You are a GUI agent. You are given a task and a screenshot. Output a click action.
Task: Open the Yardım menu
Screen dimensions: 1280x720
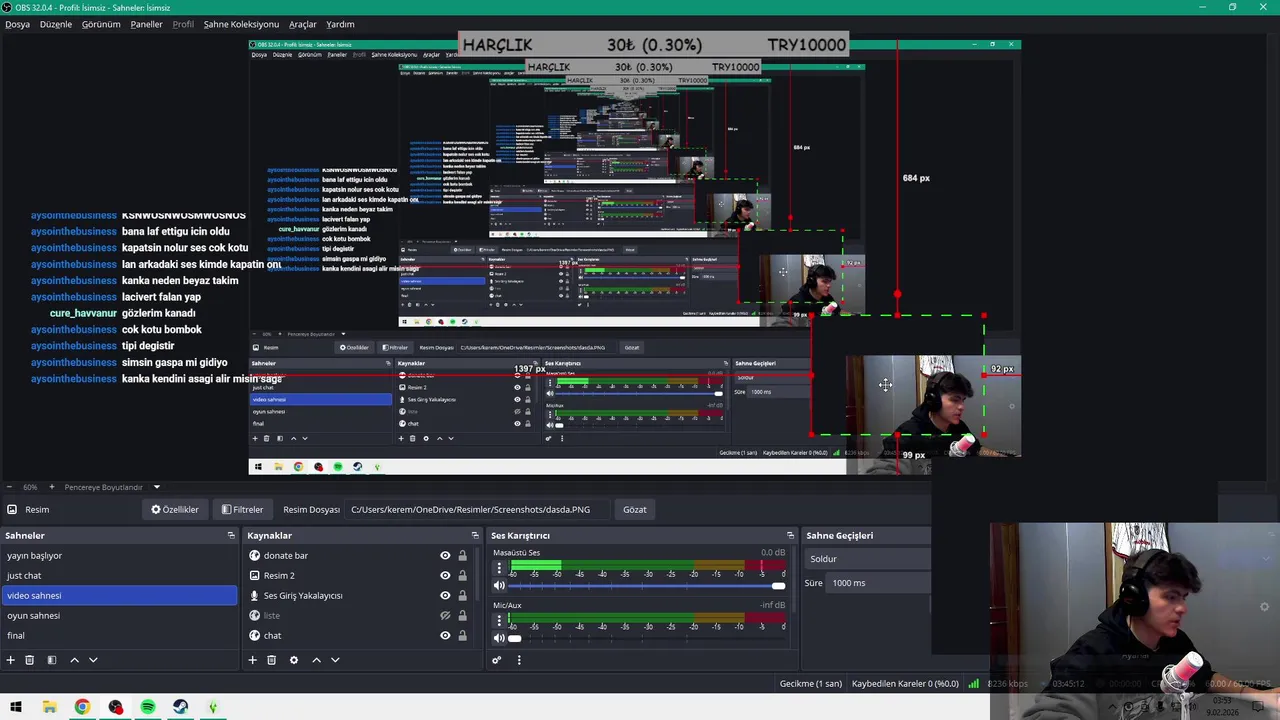tap(340, 24)
